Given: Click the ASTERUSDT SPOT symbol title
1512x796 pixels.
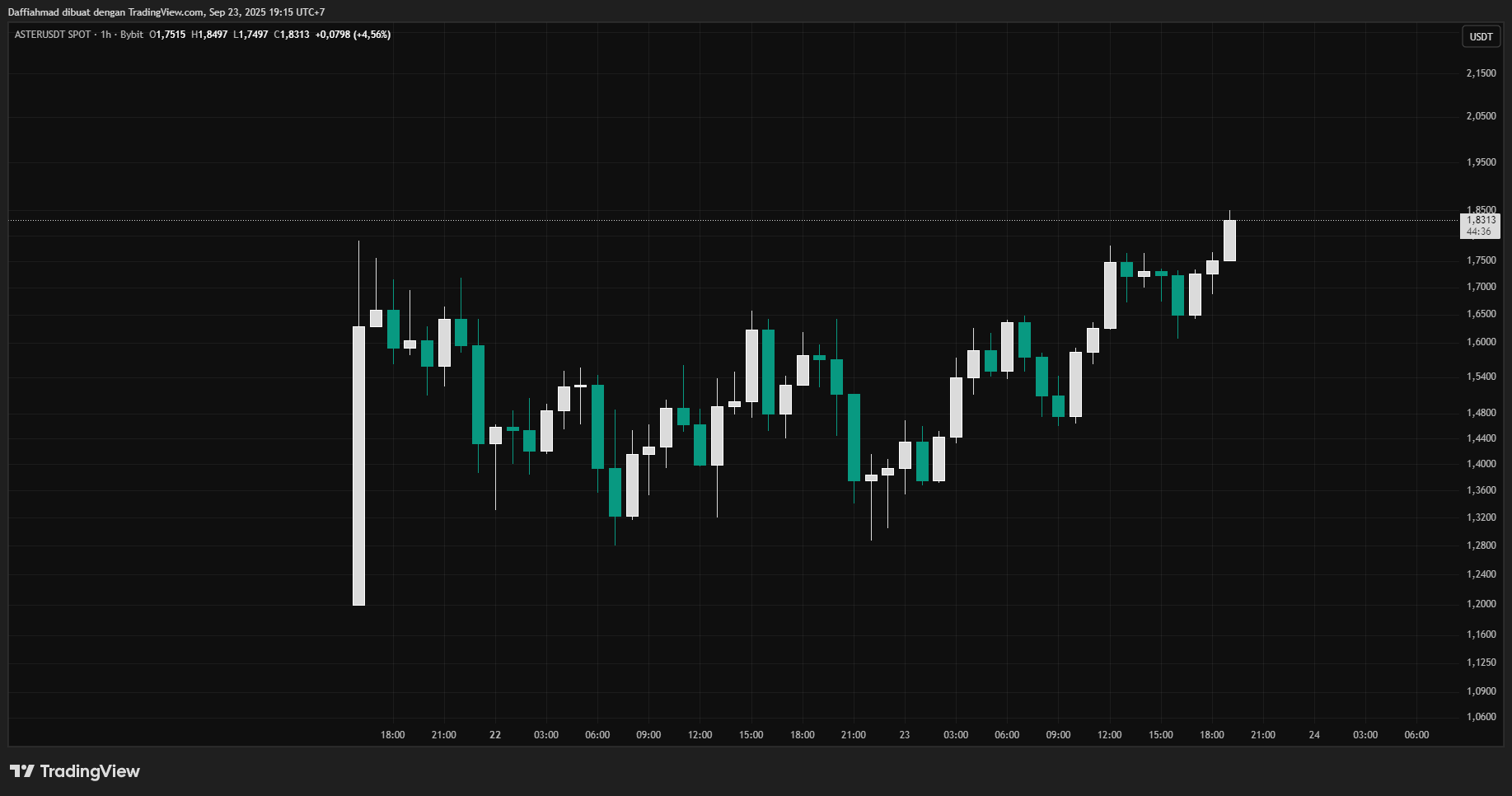Looking at the screenshot, I should (53, 35).
